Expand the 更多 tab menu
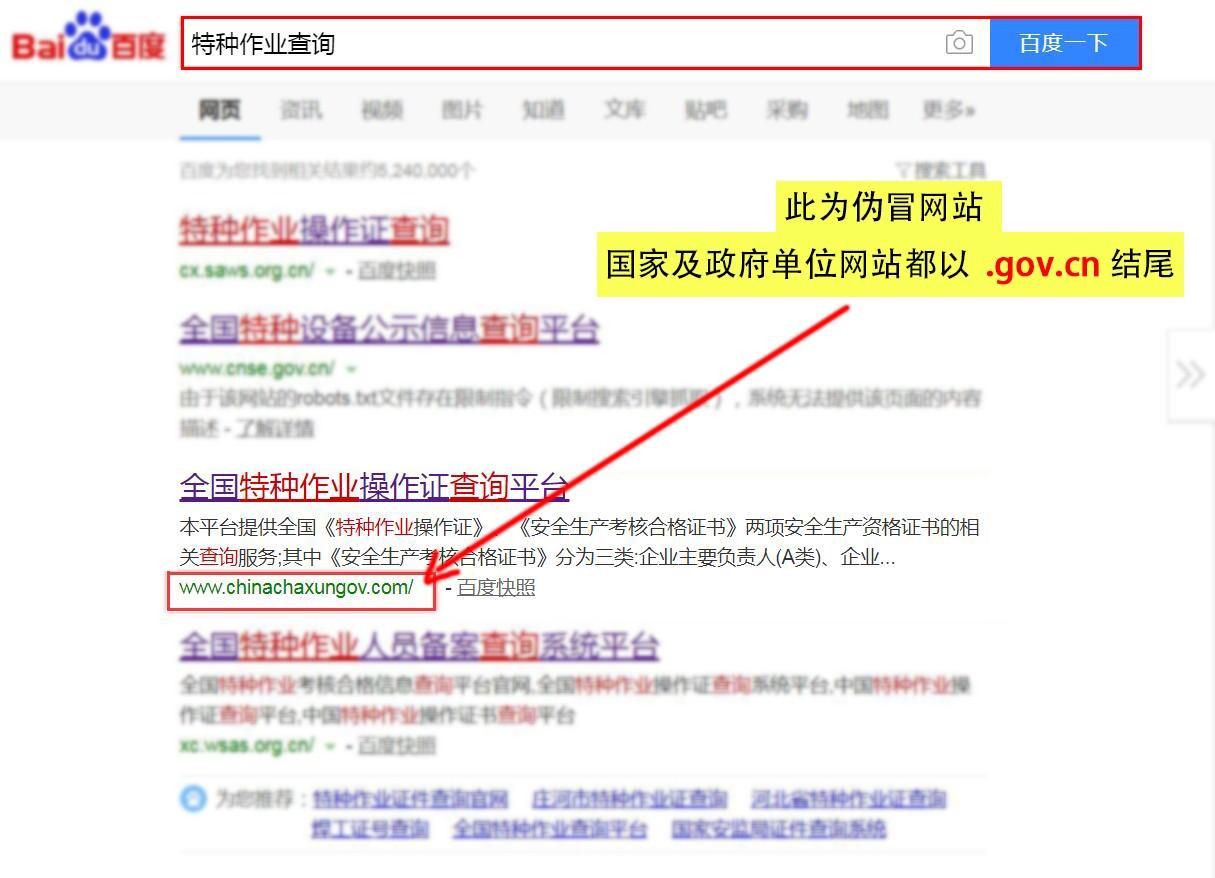This screenshot has width=1215, height=878. tap(949, 110)
